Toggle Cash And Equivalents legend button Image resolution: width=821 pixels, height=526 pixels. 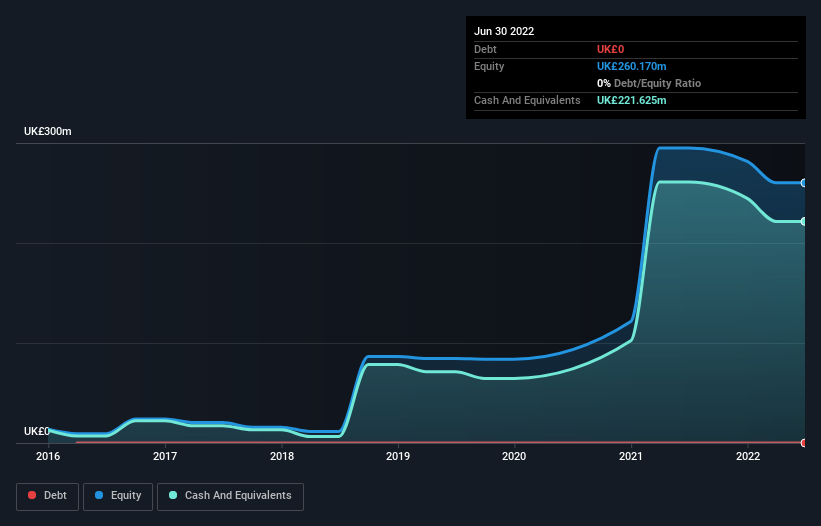click(230, 496)
